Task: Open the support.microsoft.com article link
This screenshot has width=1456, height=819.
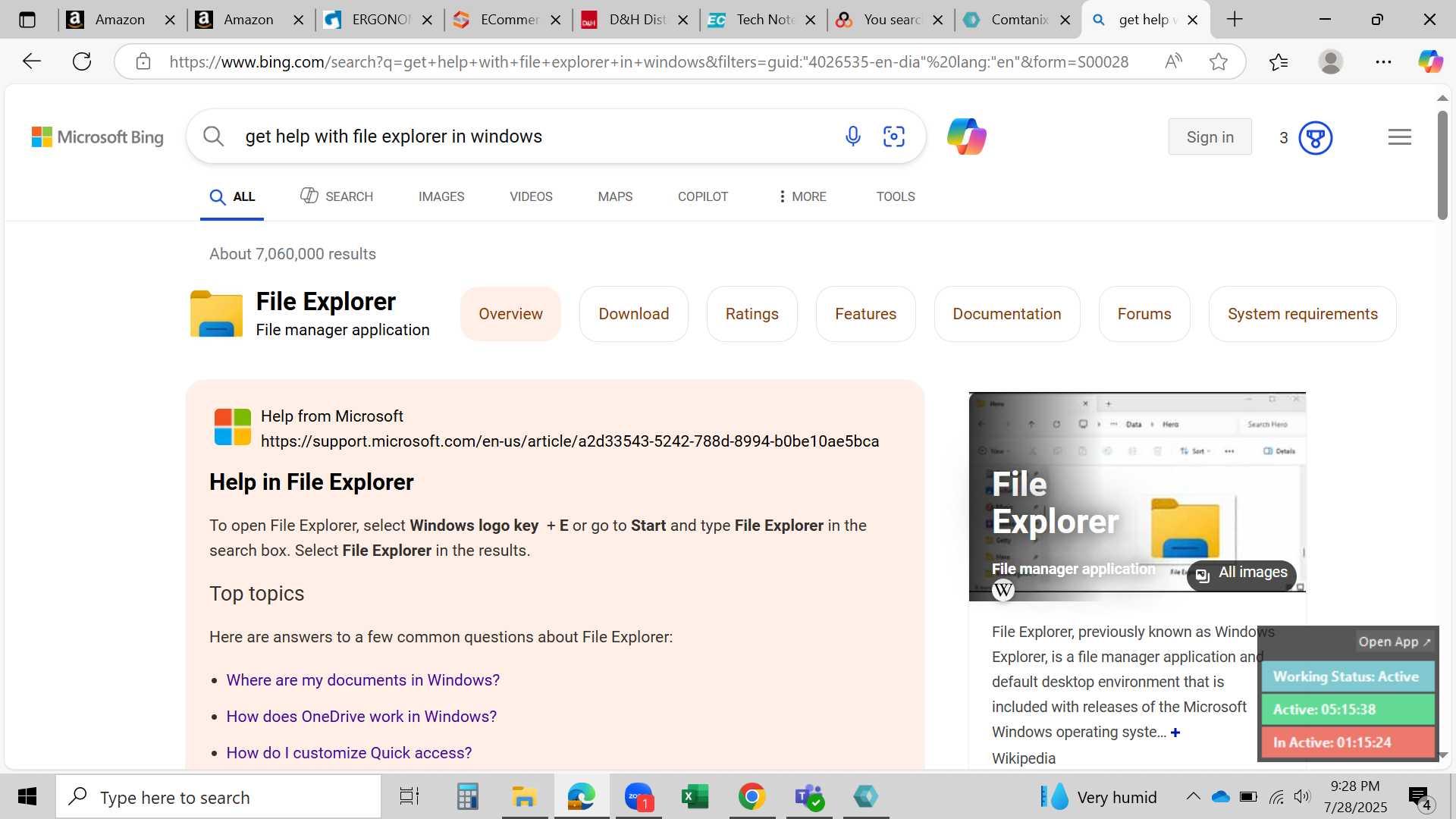Action: [x=570, y=441]
